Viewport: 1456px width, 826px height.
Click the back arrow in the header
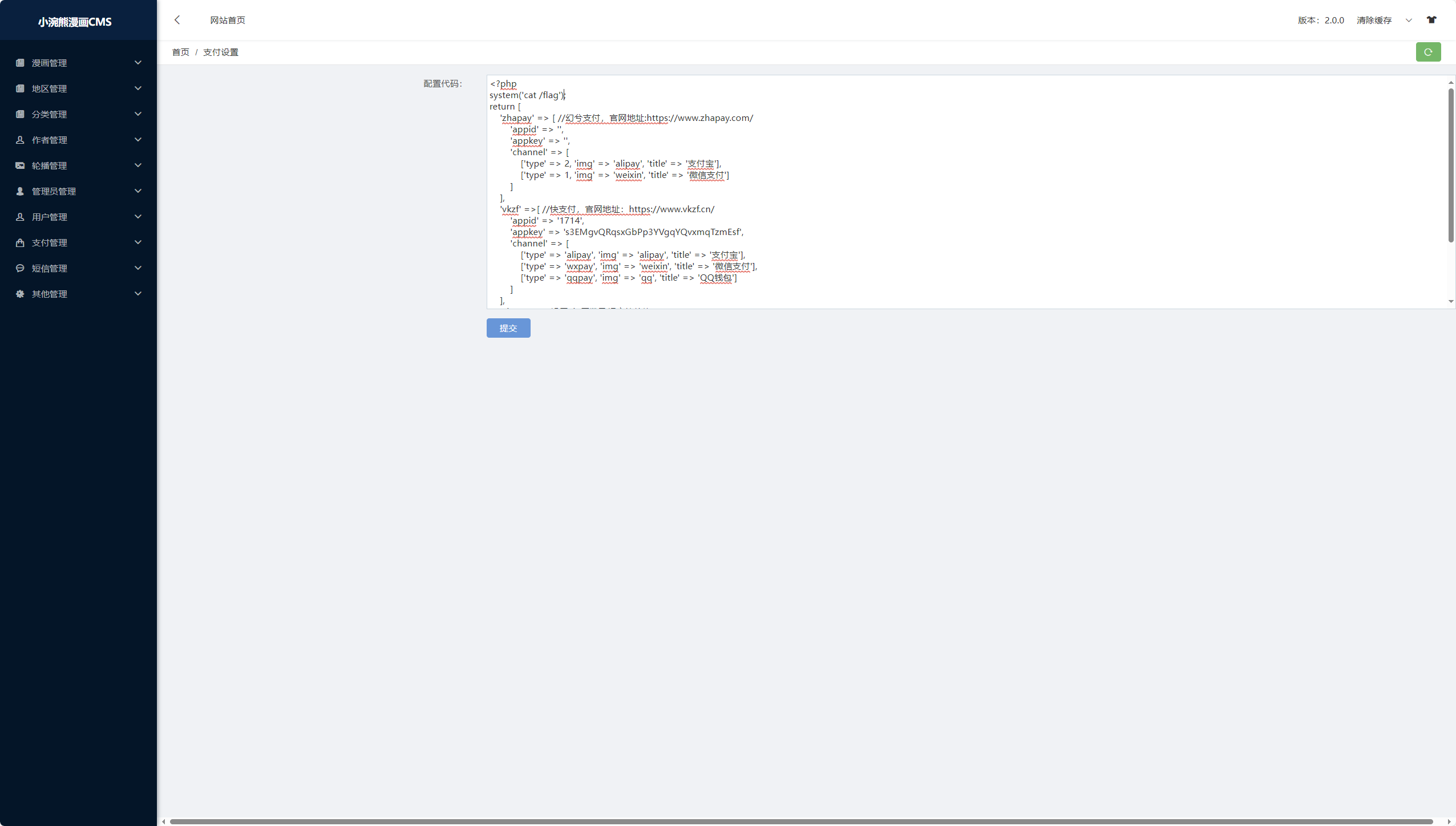click(x=177, y=20)
